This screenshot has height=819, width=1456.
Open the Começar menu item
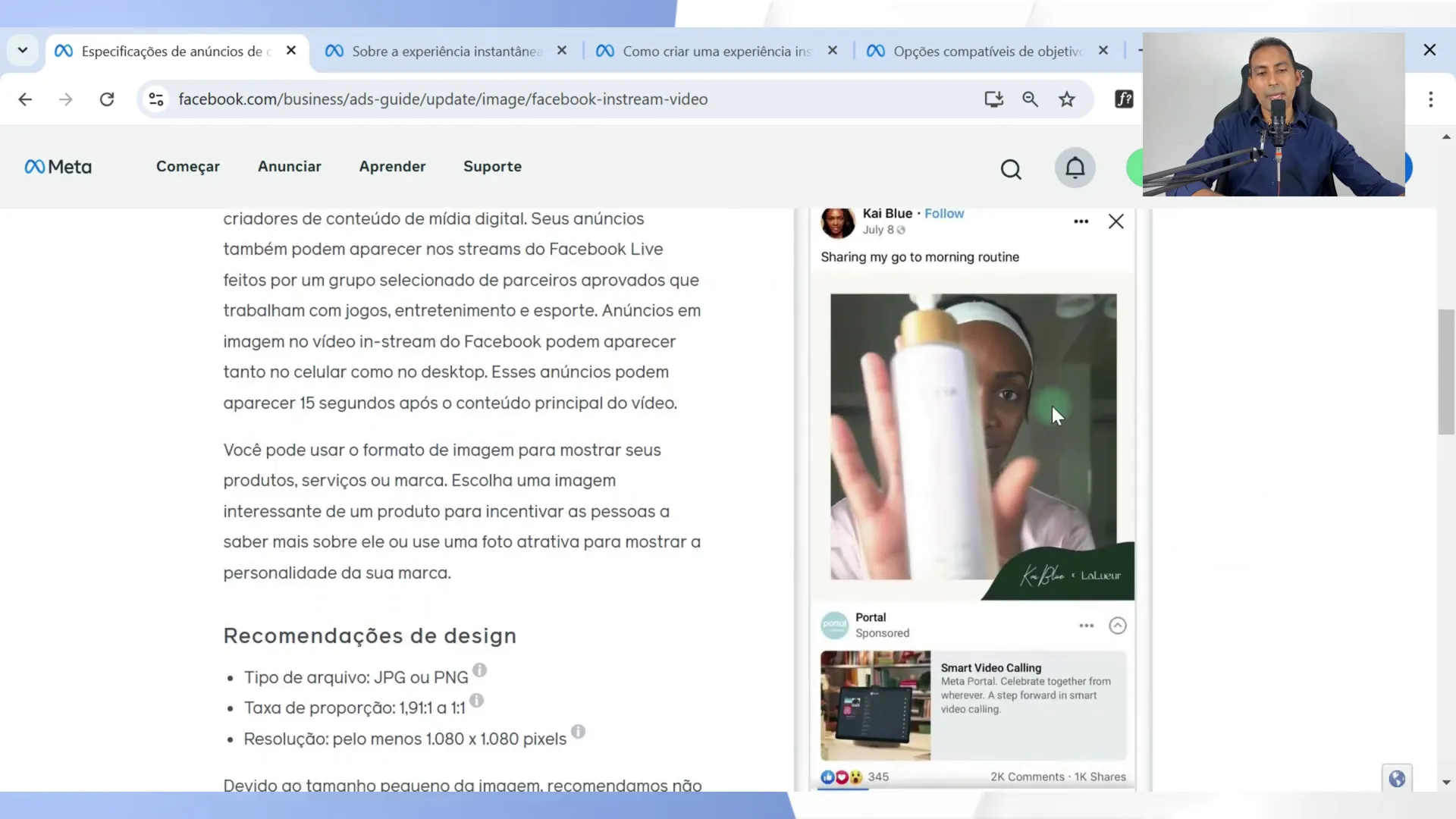187,166
